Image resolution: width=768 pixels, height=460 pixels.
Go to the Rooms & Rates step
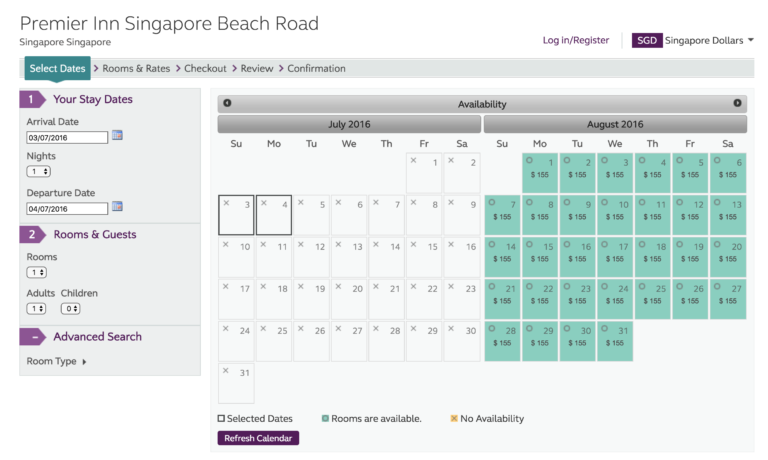136,69
